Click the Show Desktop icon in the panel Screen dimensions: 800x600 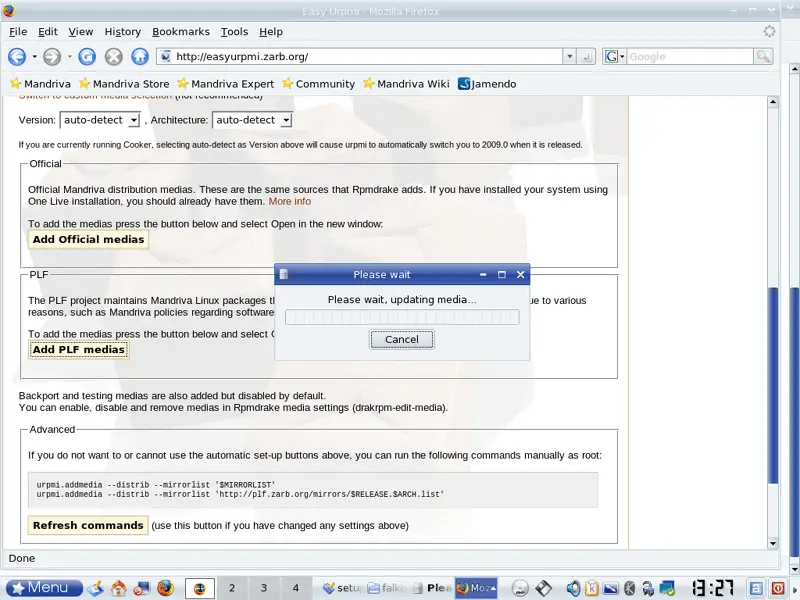[95, 588]
